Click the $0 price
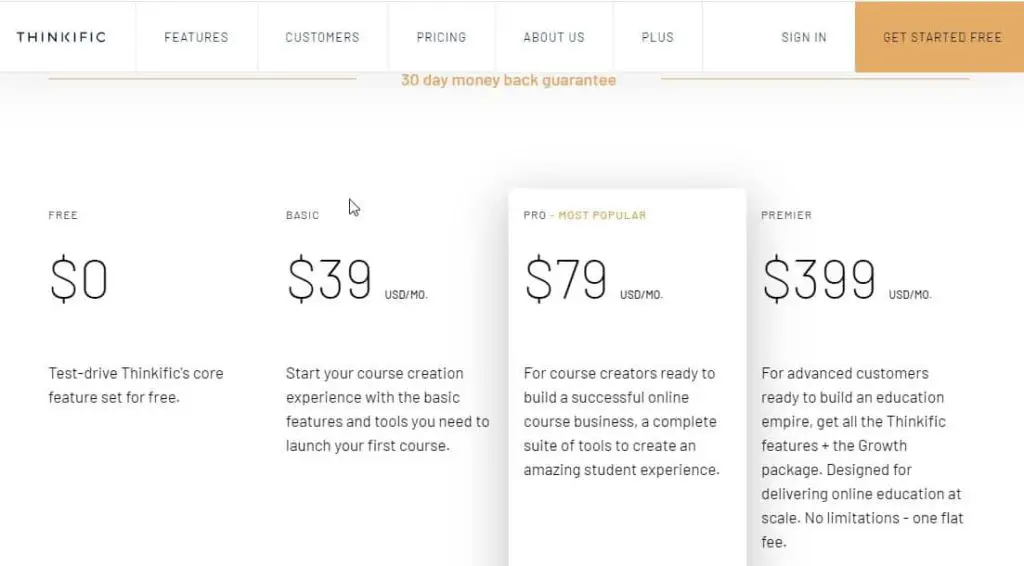 (78, 279)
